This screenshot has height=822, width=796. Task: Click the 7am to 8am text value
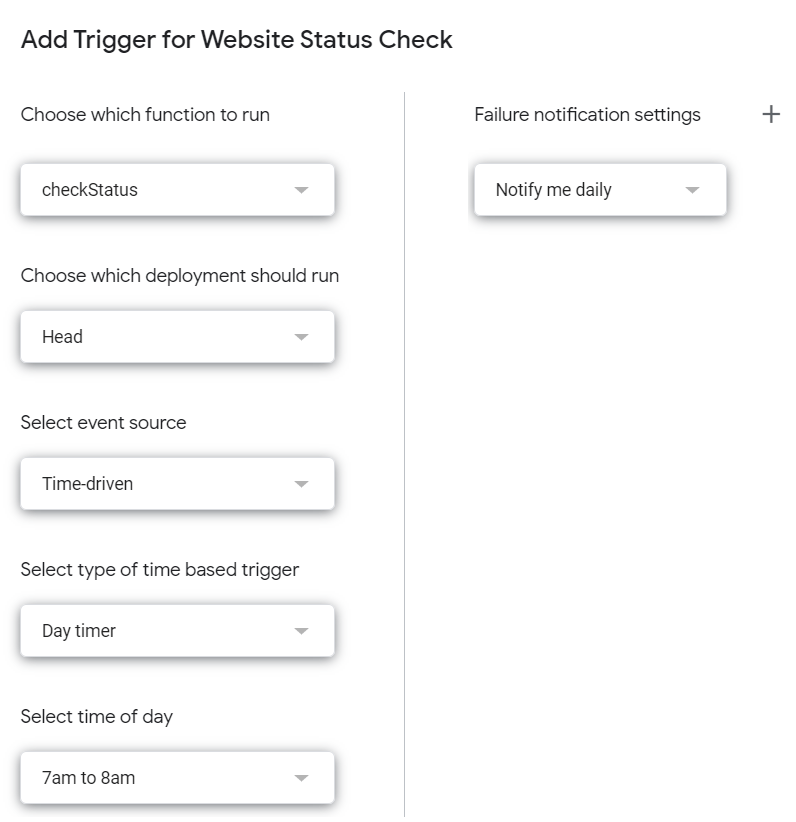tap(88, 778)
